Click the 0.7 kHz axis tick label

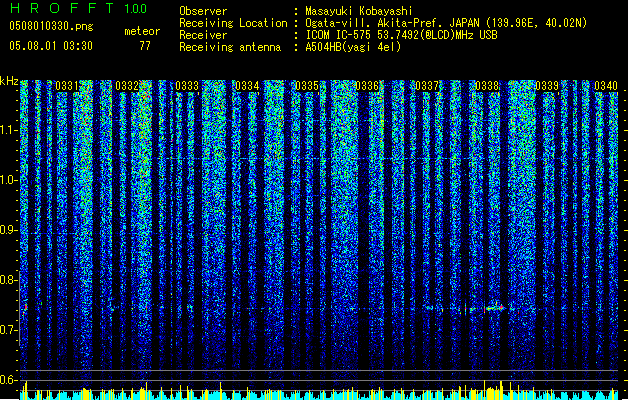(x=8, y=330)
